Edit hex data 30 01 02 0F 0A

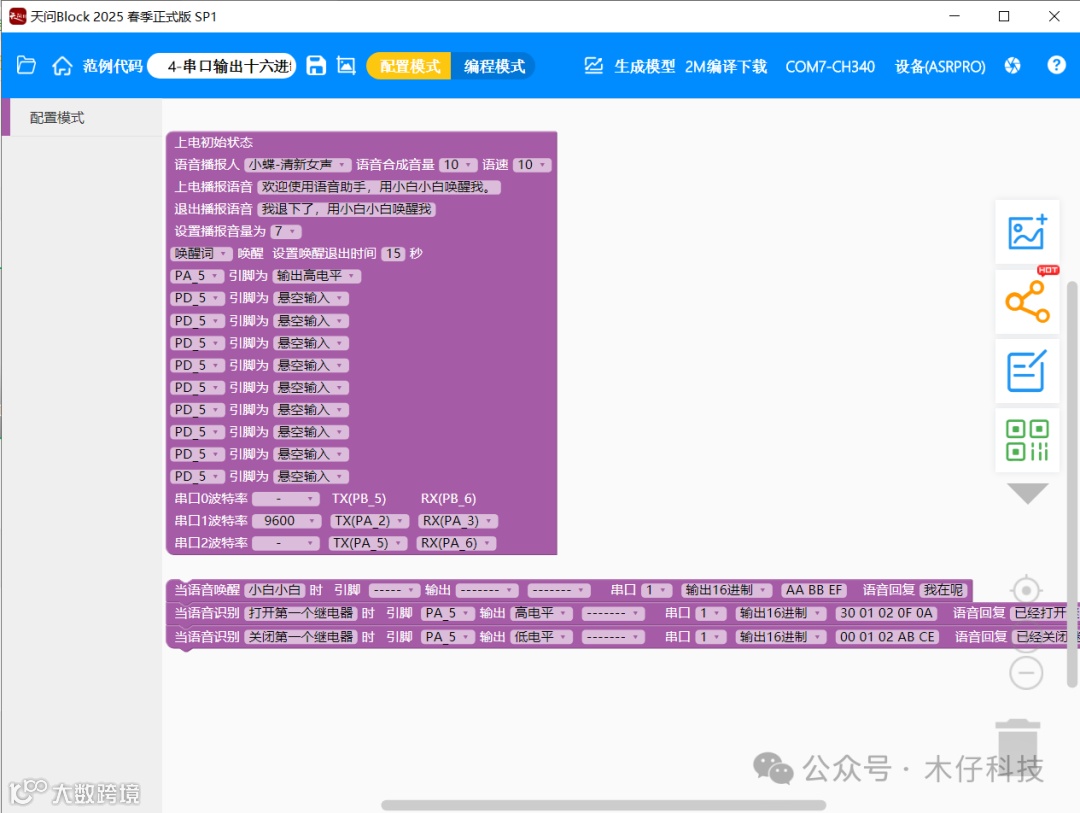(886, 613)
